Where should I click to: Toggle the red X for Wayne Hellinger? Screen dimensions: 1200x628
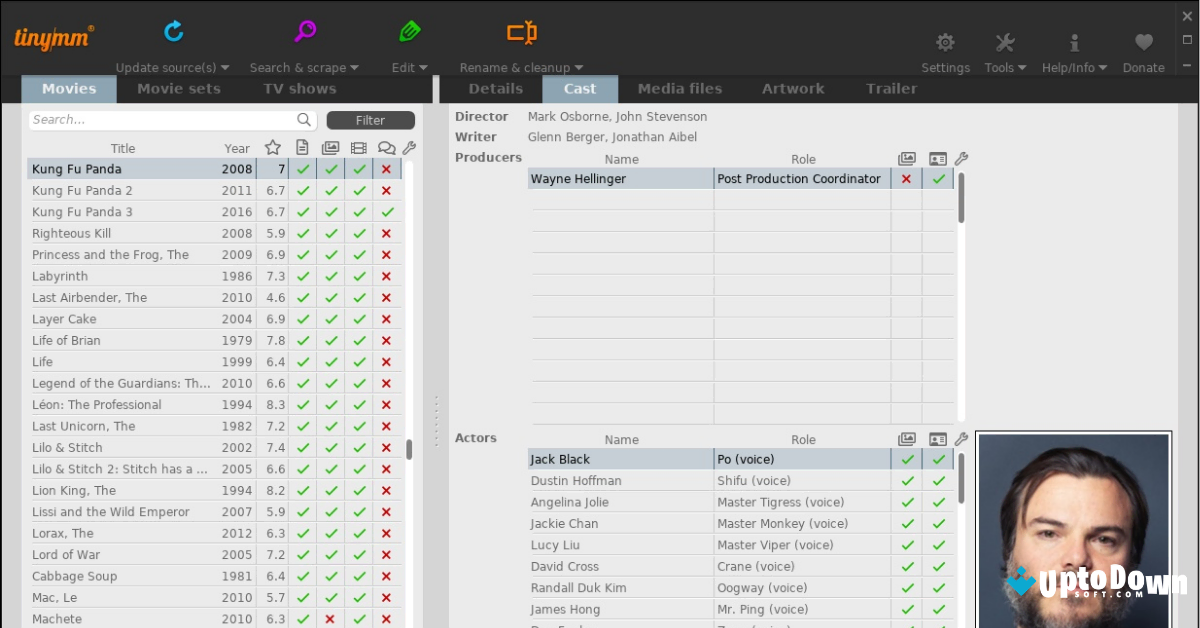point(906,179)
